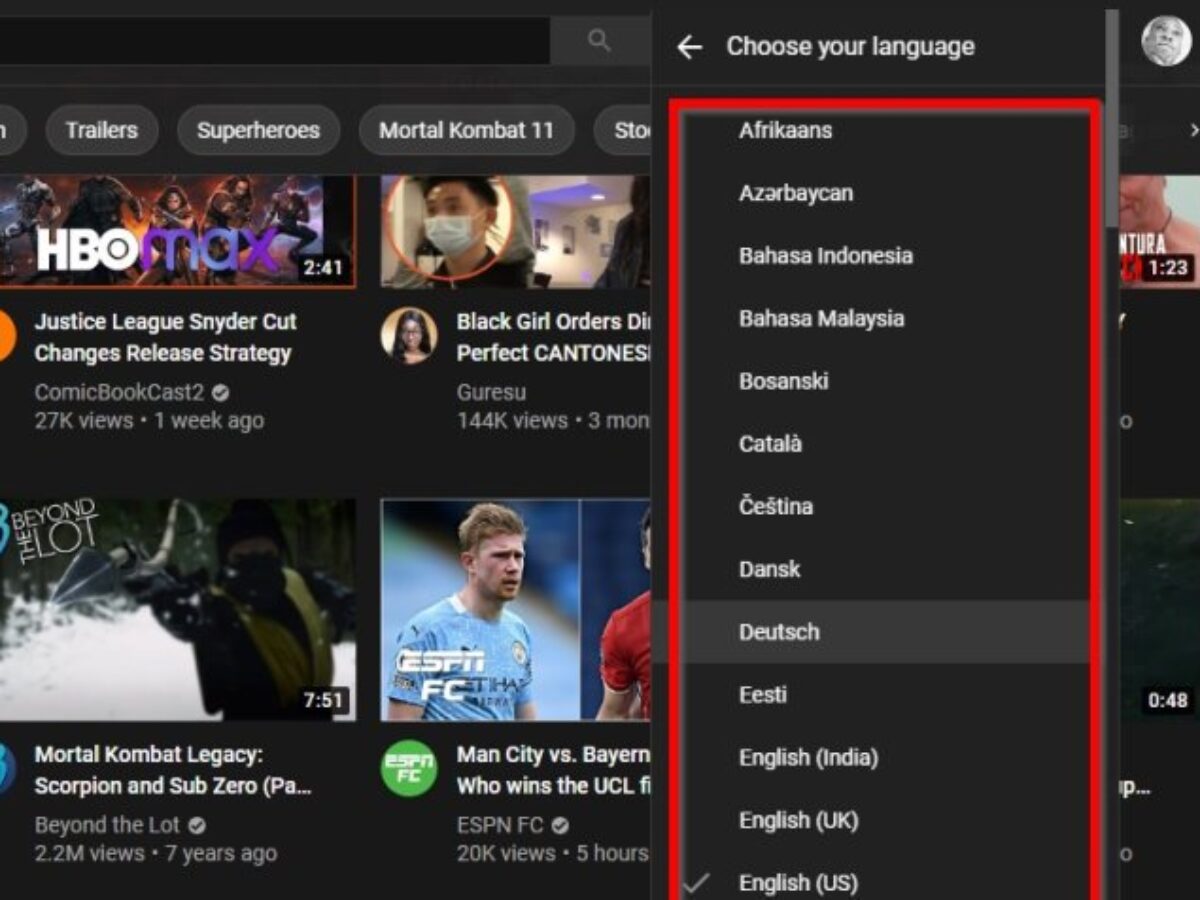Open the account avatar menu
The image size is (1200, 900).
pyautogui.click(x=1166, y=41)
